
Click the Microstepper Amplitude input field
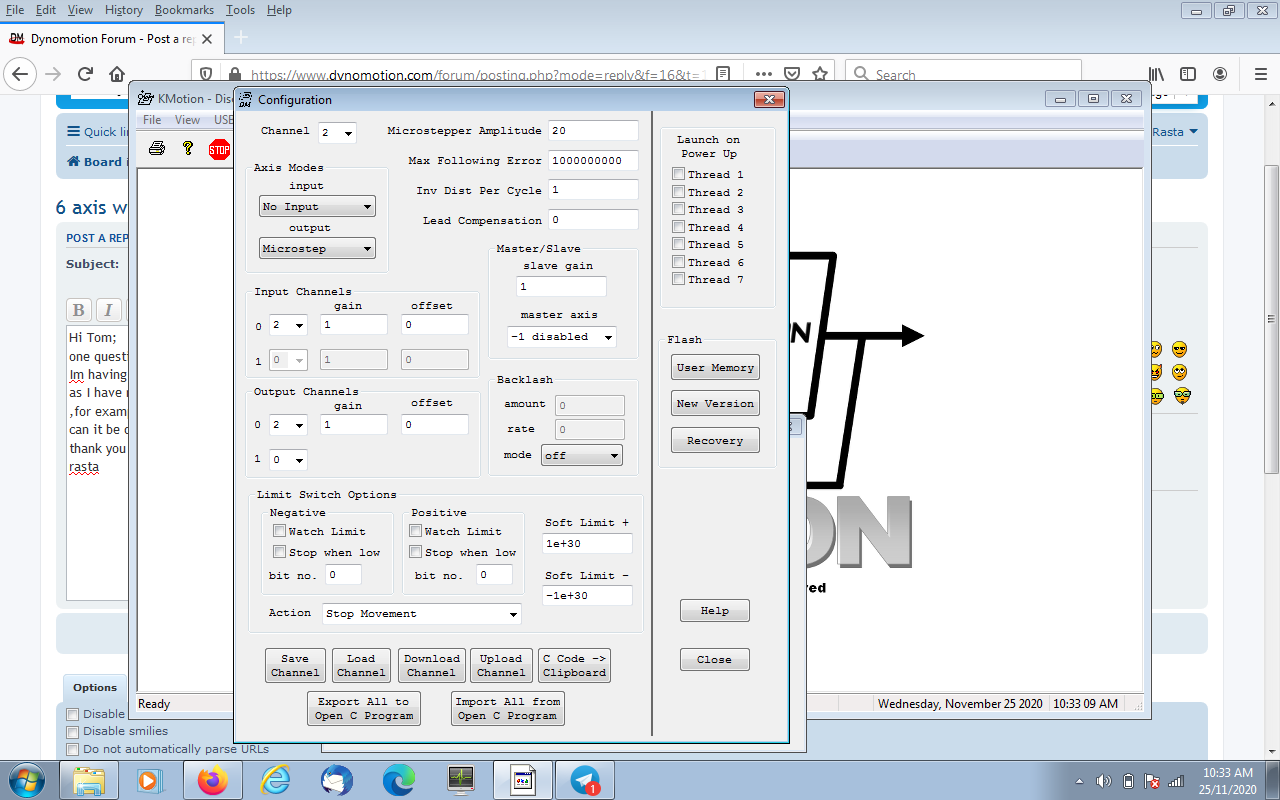click(592, 131)
